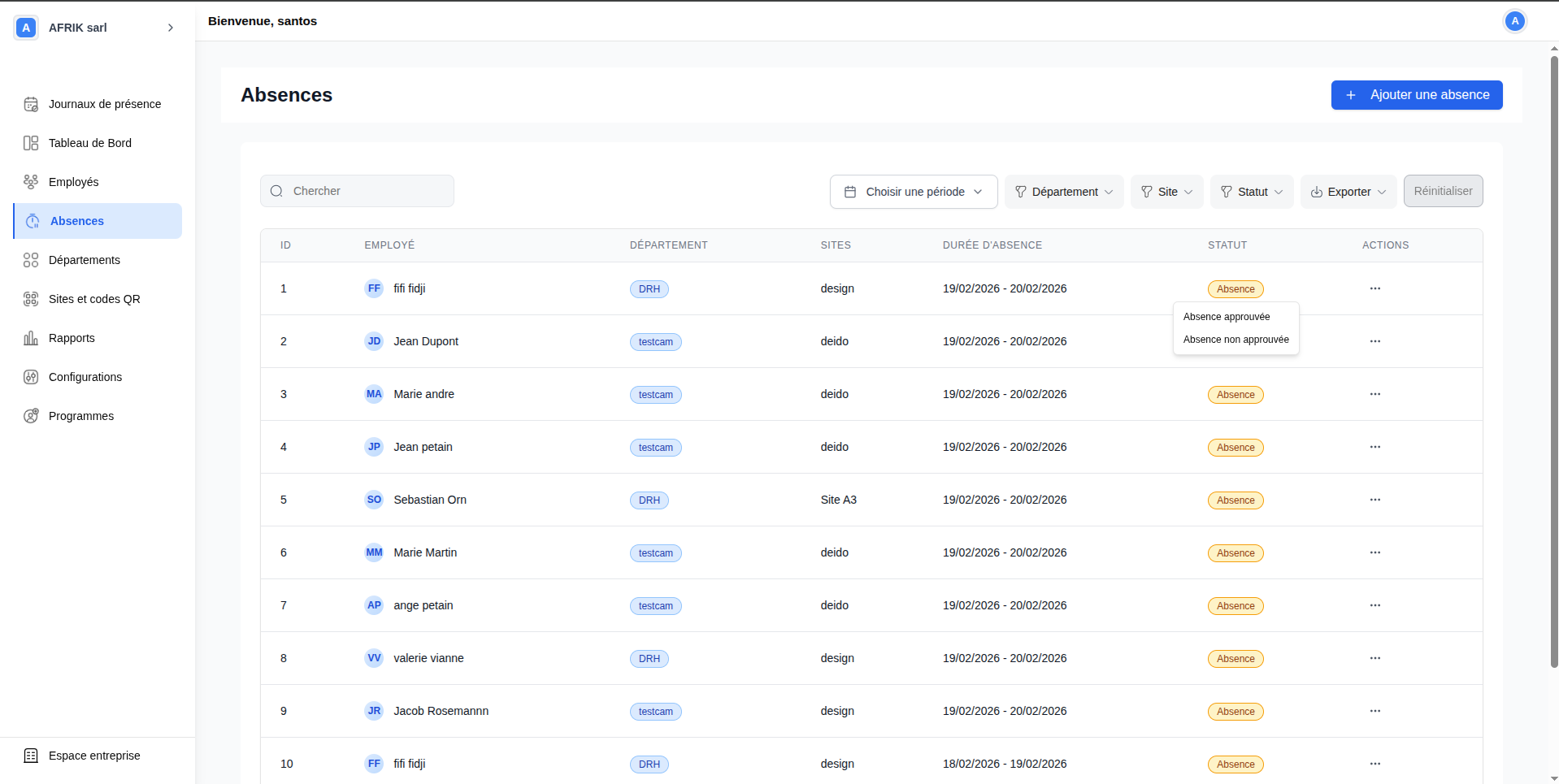Choose Absence non approuvée option
The height and width of the screenshot is (784, 1559).
click(x=1235, y=340)
